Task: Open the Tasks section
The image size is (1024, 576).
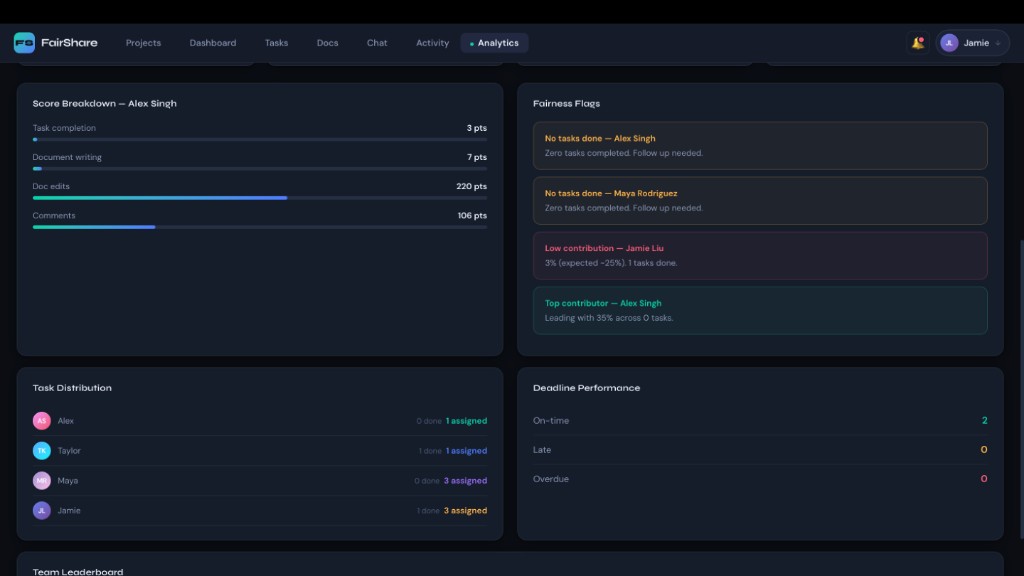Action: click(x=276, y=43)
